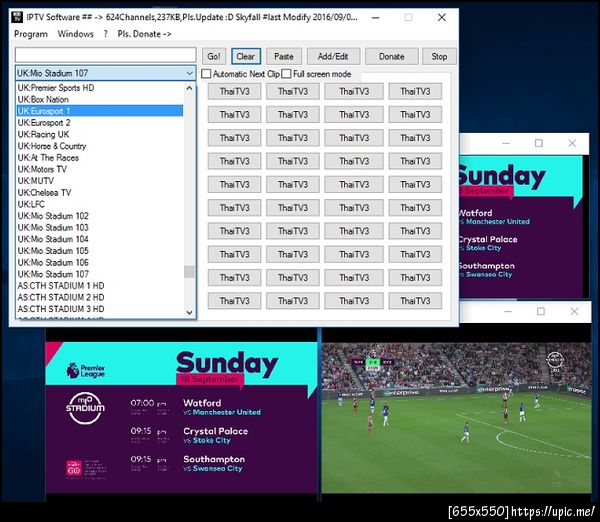Screen dimensions: 600x522
Task: Click the channel list scrollbar thumb
Action: [189, 272]
